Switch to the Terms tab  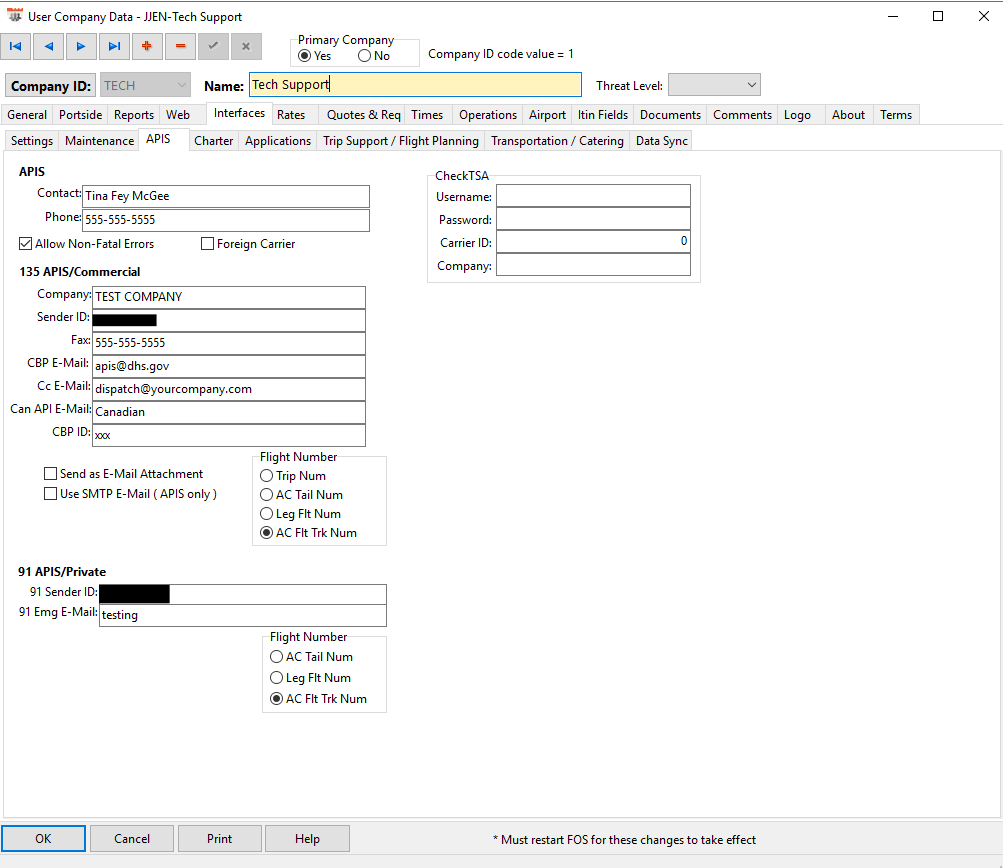click(x=896, y=114)
